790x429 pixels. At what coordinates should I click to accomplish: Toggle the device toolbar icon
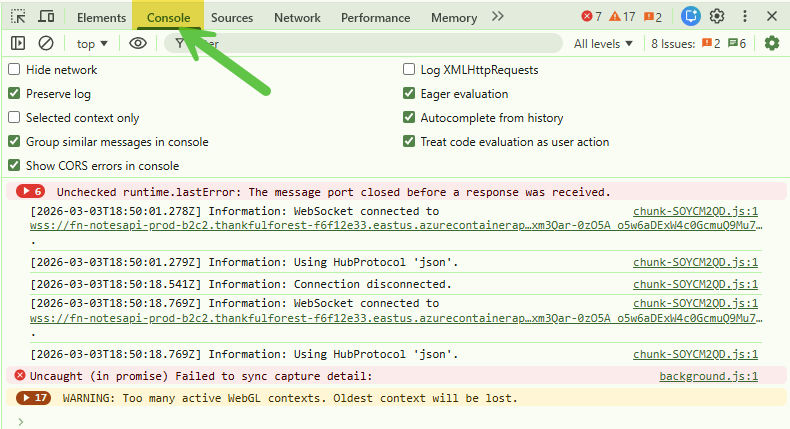(x=46, y=17)
